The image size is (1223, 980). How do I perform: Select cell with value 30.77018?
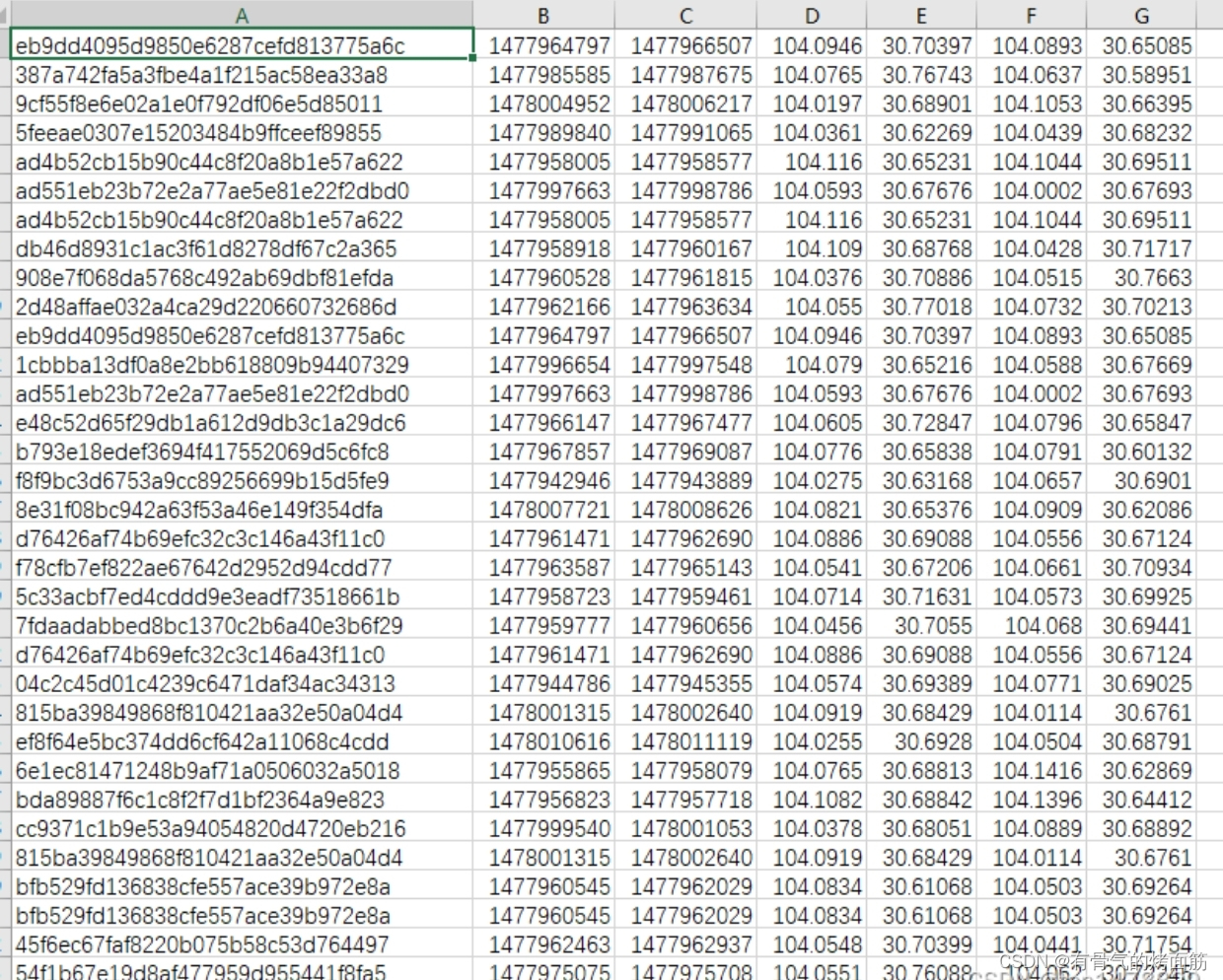click(x=921, y=307)
